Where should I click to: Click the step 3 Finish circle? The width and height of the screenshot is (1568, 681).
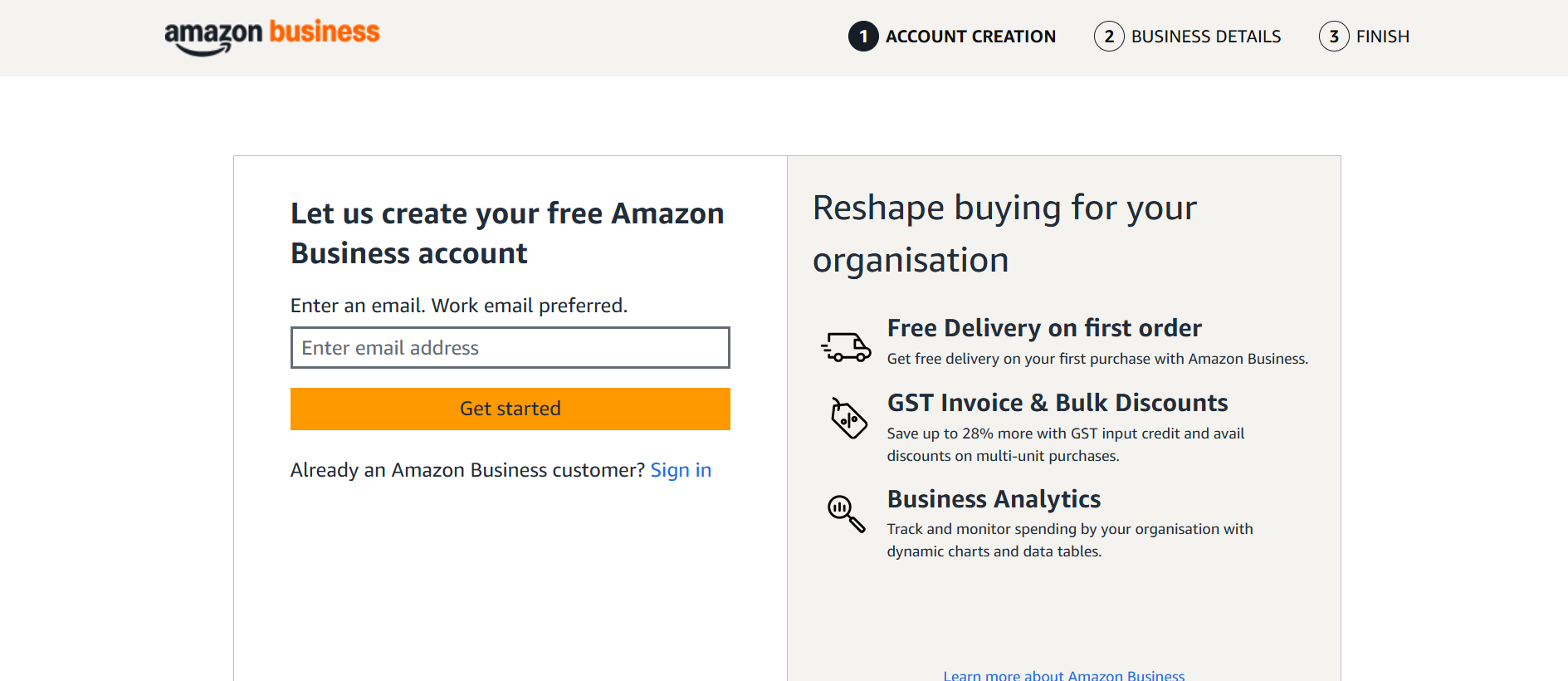1335,37
